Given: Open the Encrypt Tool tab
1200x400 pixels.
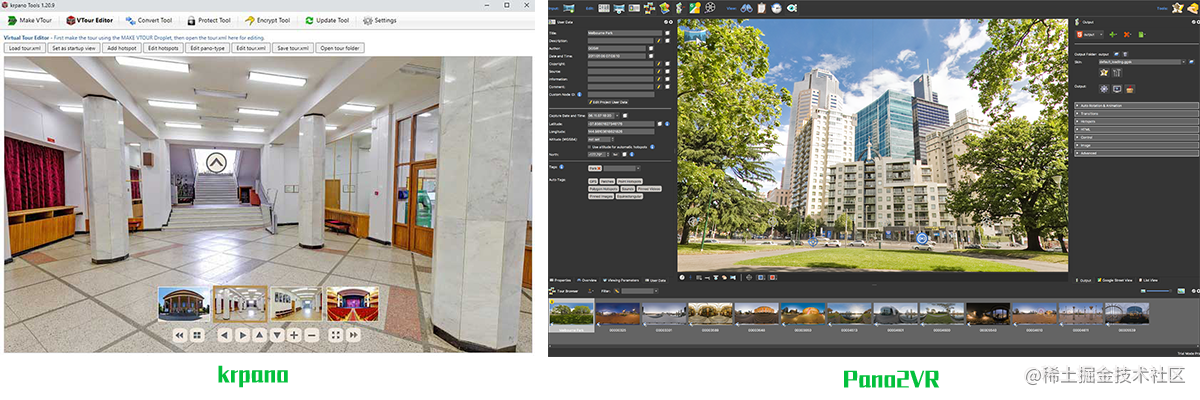Looking at the screenshot, I should [268, 20].
